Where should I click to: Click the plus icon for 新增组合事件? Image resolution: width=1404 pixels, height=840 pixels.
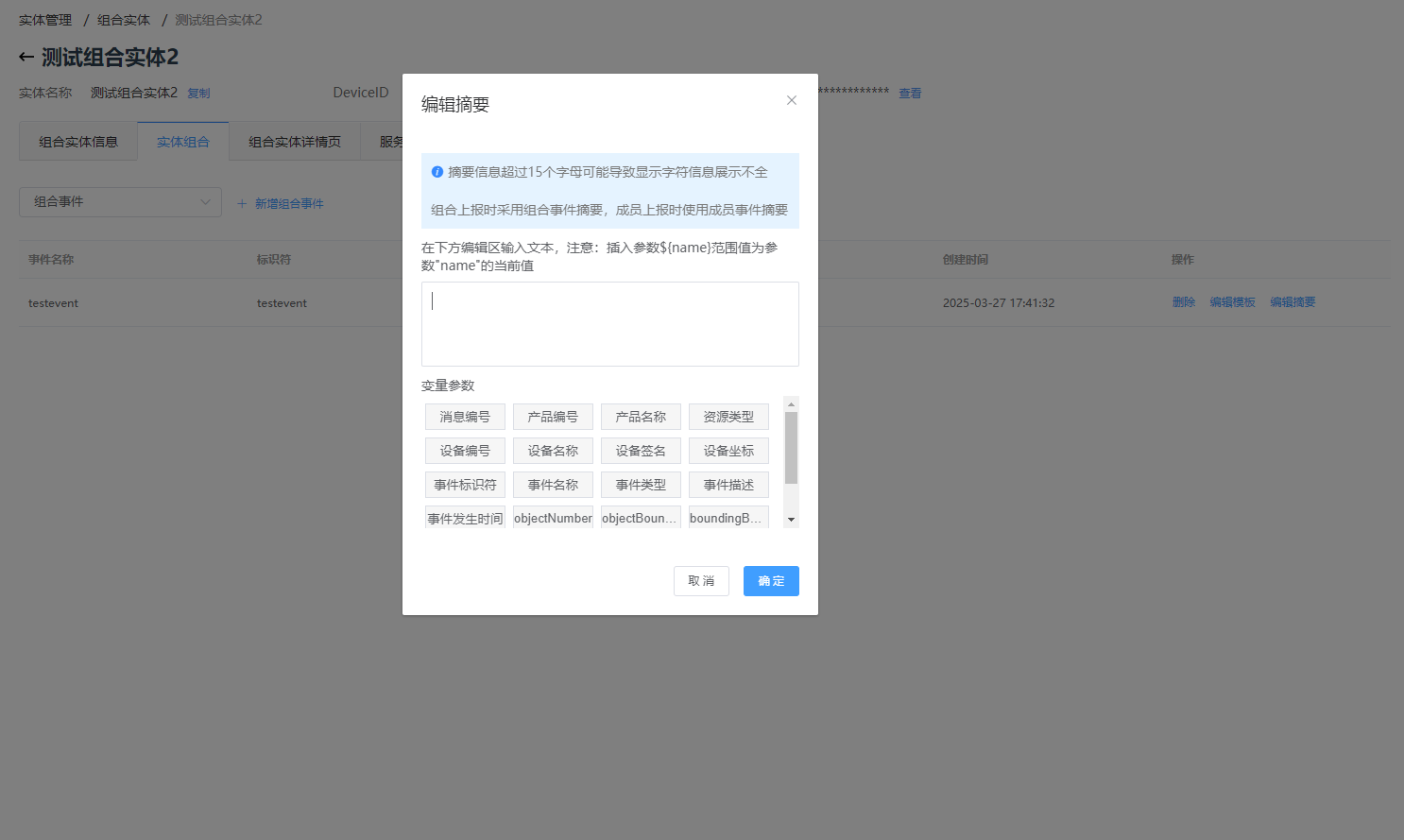242,203
